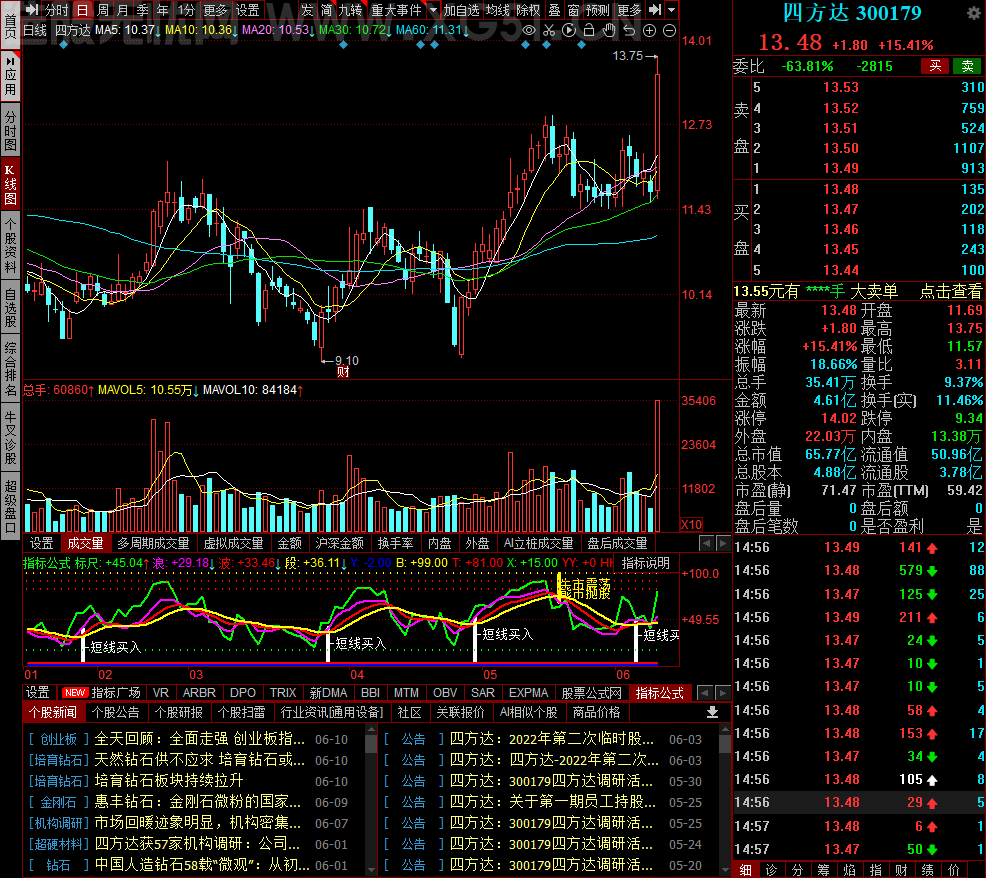Open 综合排名 in left sidebar
The width and height of the screenshot is (986, 878).
coord(10,369)
